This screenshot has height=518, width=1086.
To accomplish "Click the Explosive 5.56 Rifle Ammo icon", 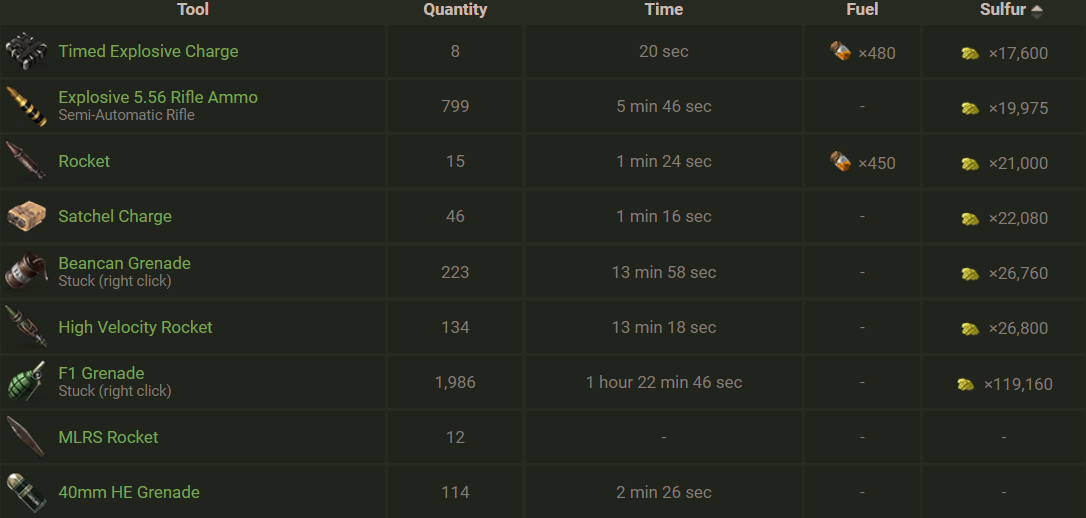I will pos(26,106).
